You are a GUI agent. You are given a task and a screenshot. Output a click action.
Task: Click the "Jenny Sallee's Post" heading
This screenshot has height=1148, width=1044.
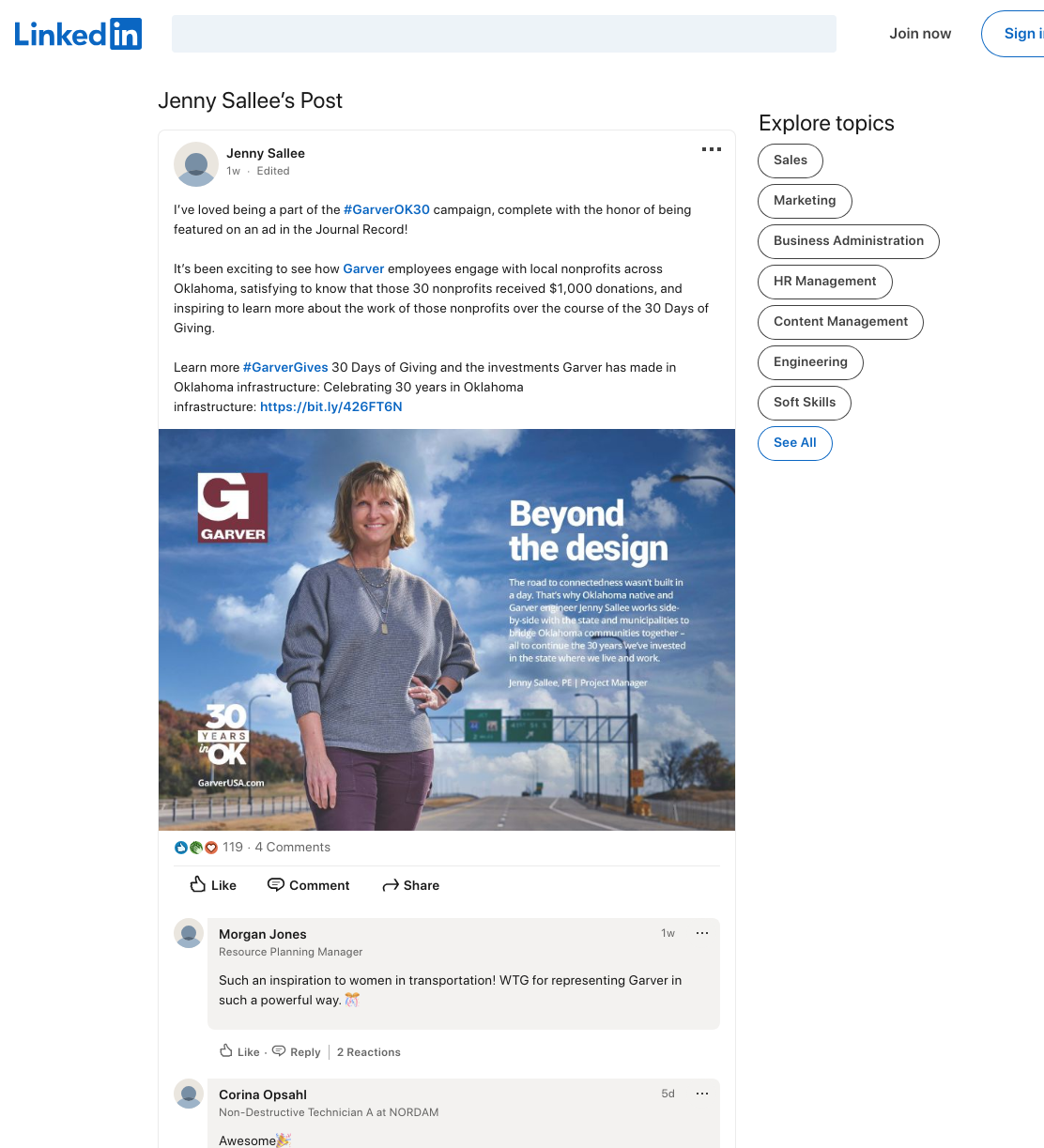251,100
